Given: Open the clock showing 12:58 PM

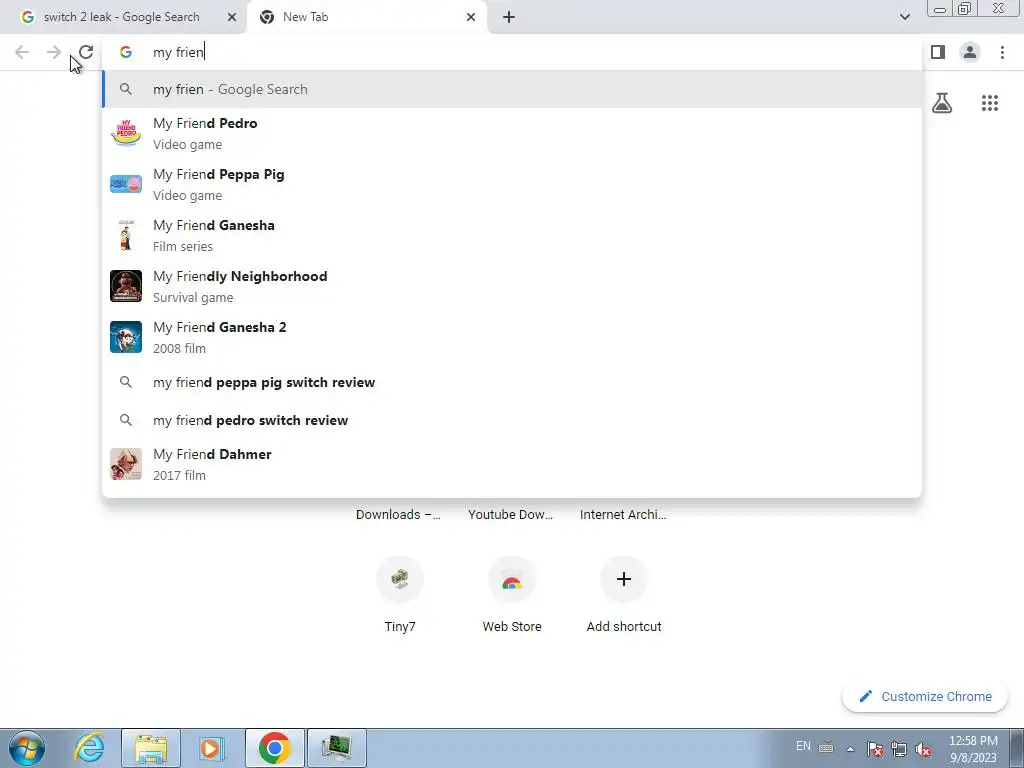Looking at the screenshot, I should pos(973,749).
